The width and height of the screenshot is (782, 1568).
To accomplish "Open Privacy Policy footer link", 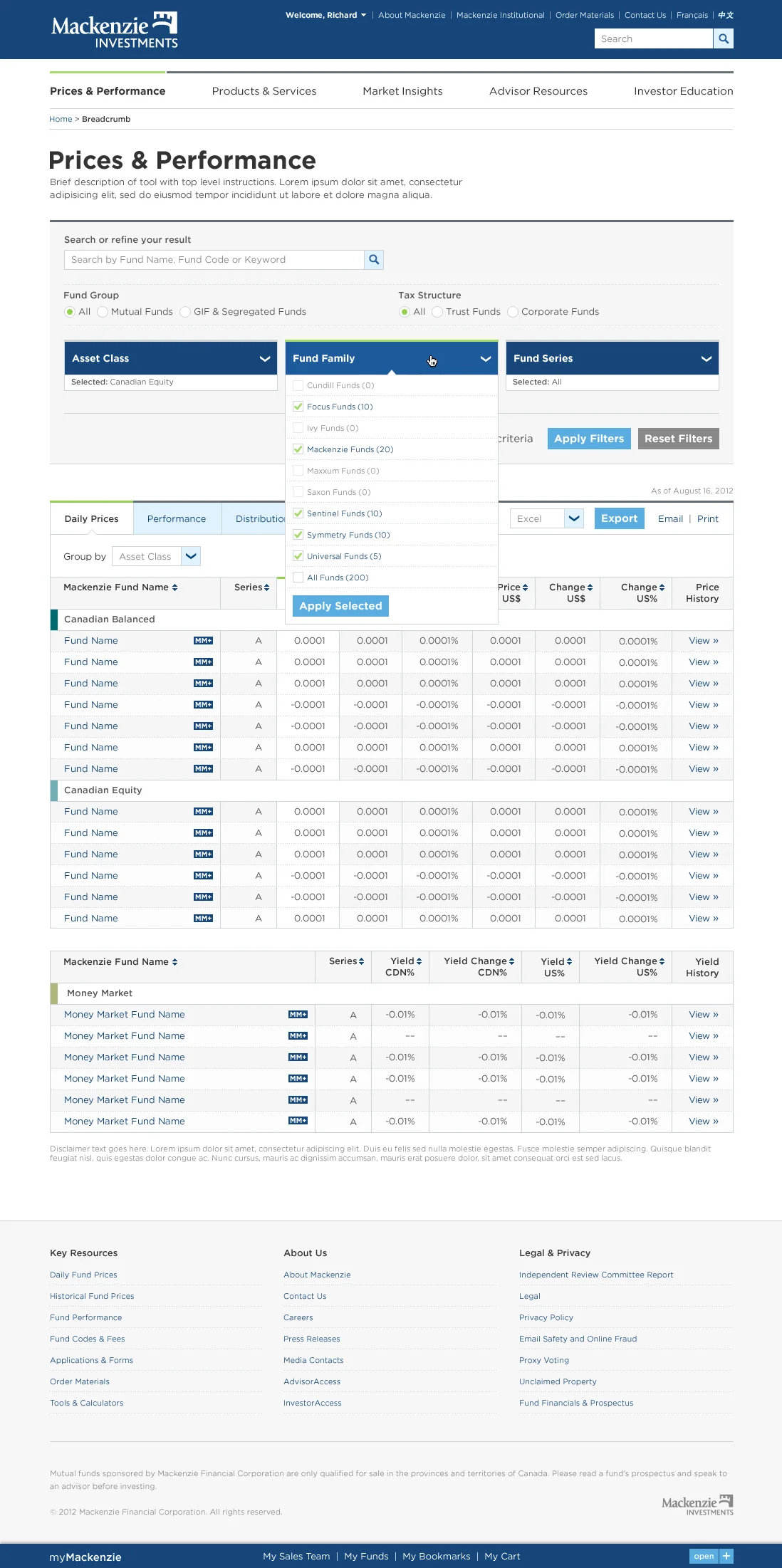I will tap(546, 1317).
